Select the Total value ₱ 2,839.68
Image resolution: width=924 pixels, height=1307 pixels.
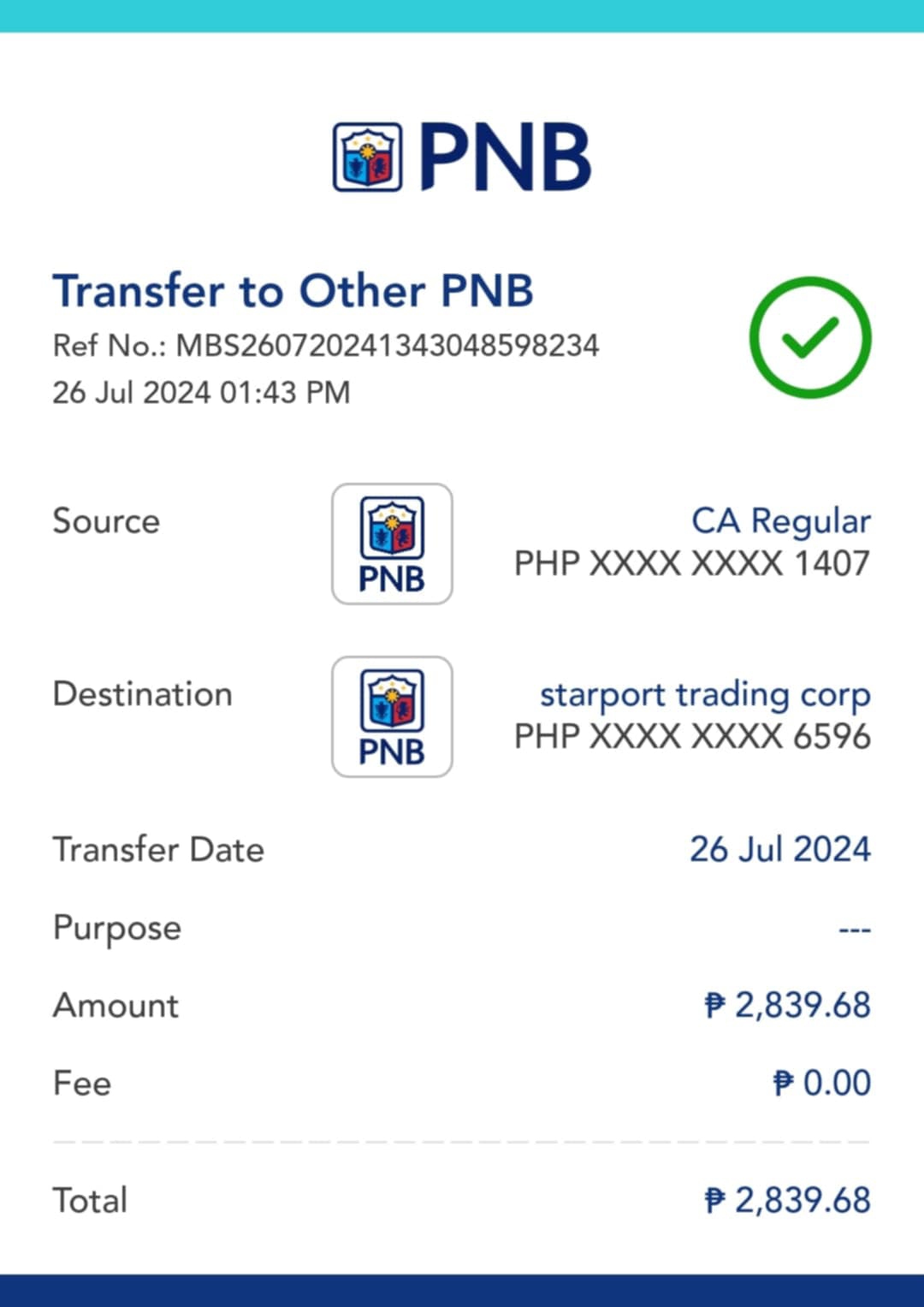pyautogui.click(x=787, y=1201)
